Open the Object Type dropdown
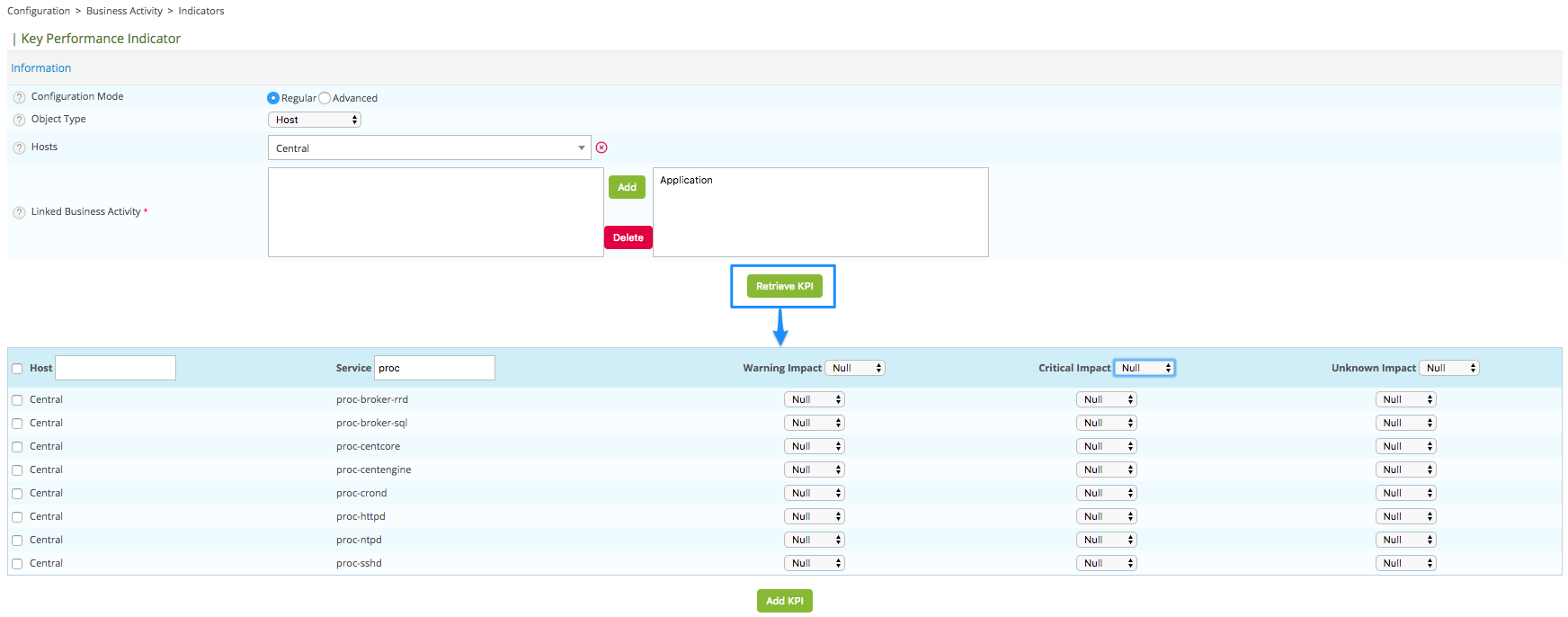Image resolution: width=1568 pixels, height=617 pixels. point(315,120)
